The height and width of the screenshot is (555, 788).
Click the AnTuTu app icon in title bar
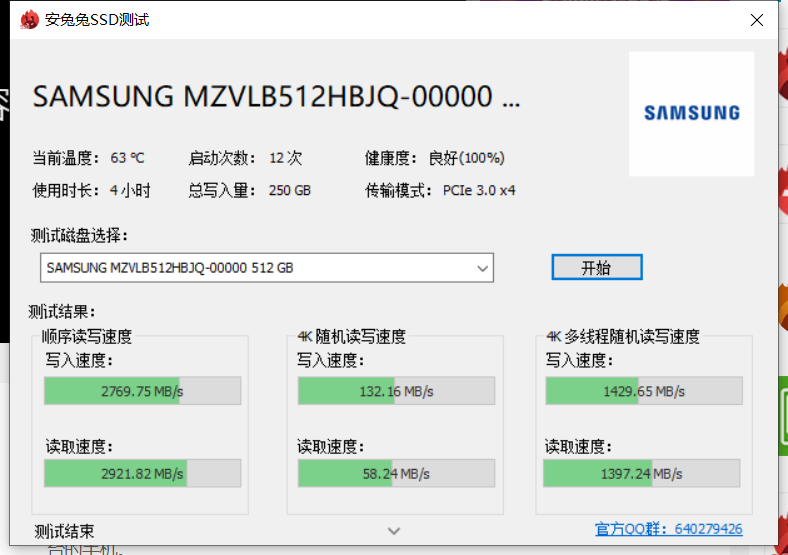point(28,20)
